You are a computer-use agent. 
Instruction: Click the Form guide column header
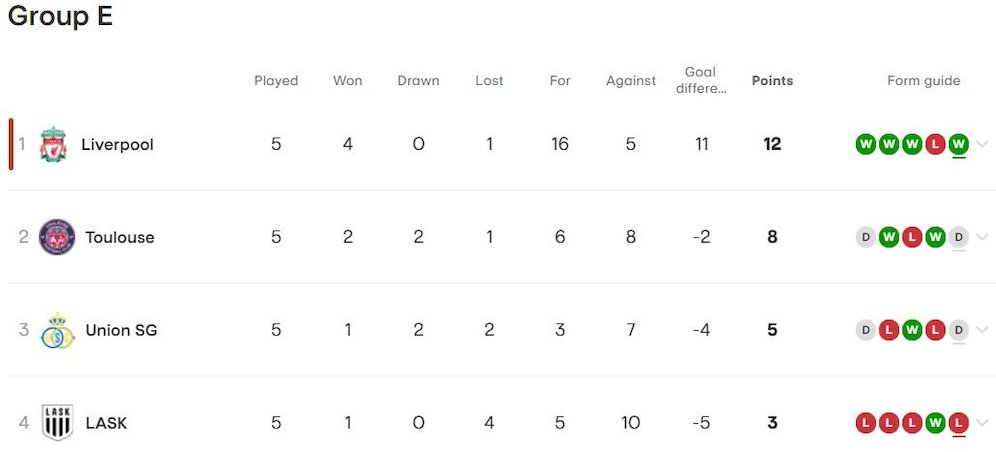923,81
